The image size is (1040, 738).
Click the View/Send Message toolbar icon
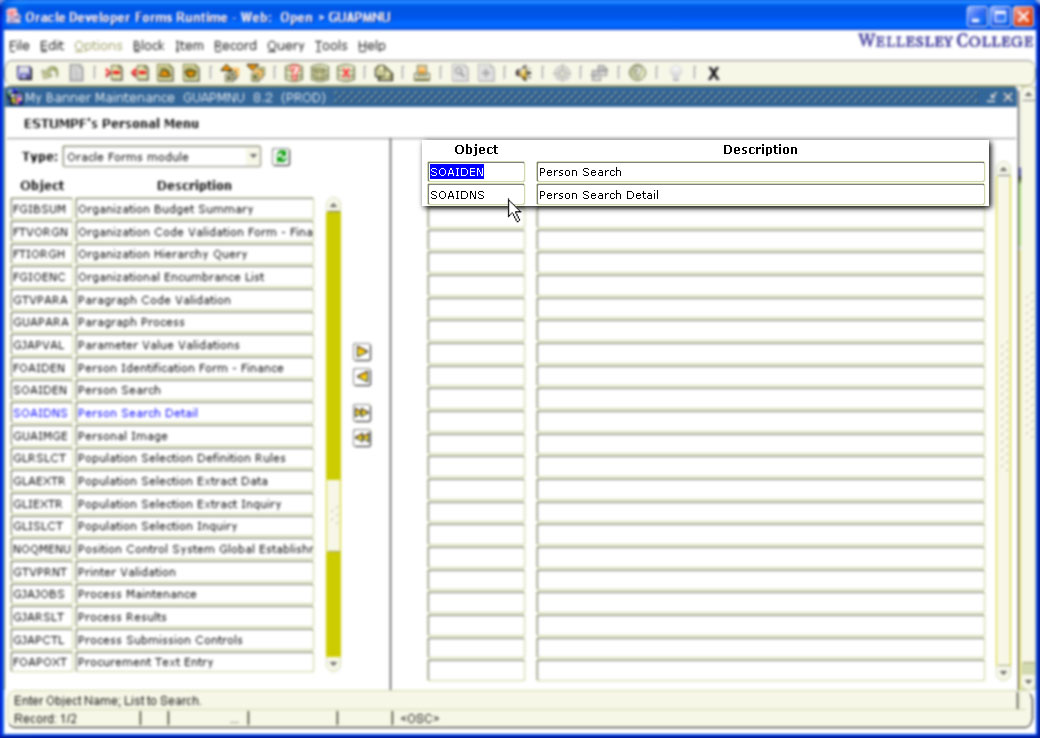tap(383, 73)
